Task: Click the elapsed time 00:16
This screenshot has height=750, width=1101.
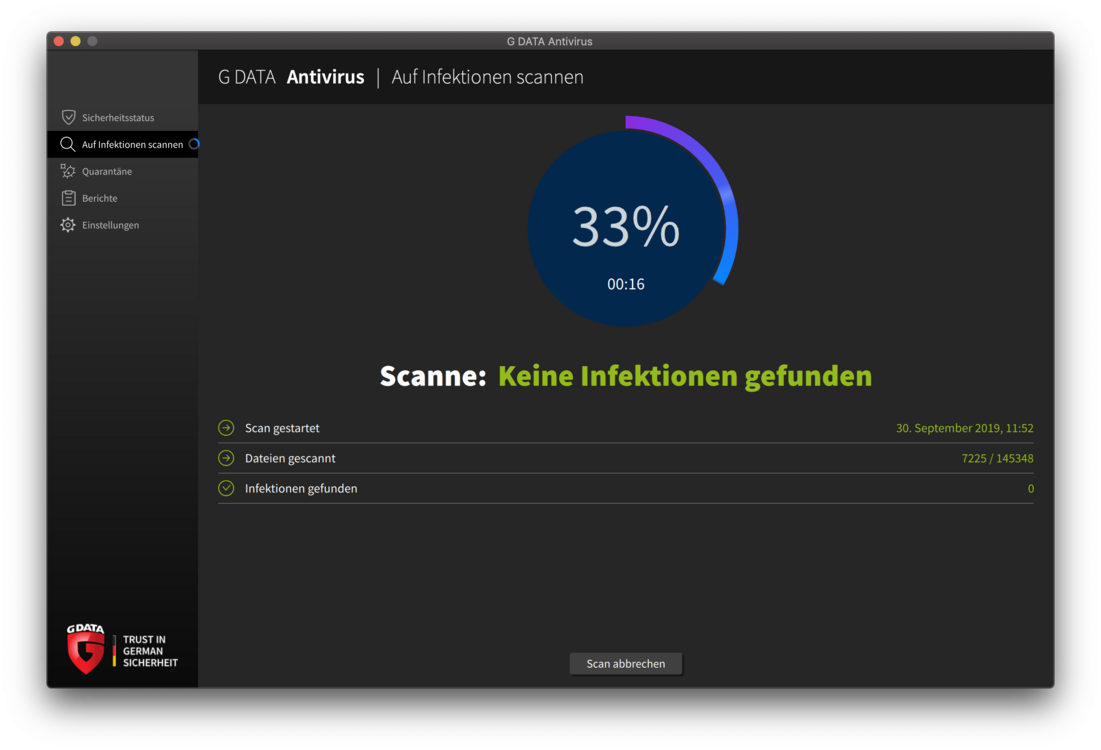Action: point(626,284)
